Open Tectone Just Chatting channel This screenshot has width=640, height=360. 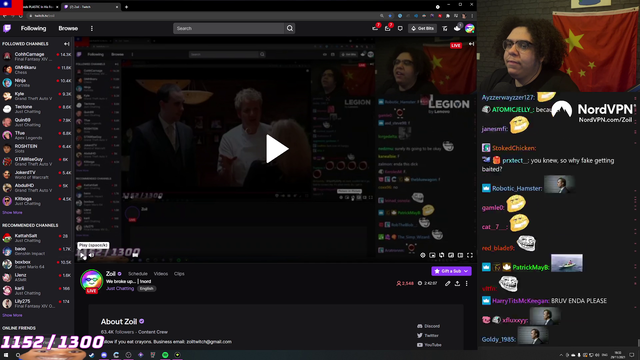pos(37,109)
